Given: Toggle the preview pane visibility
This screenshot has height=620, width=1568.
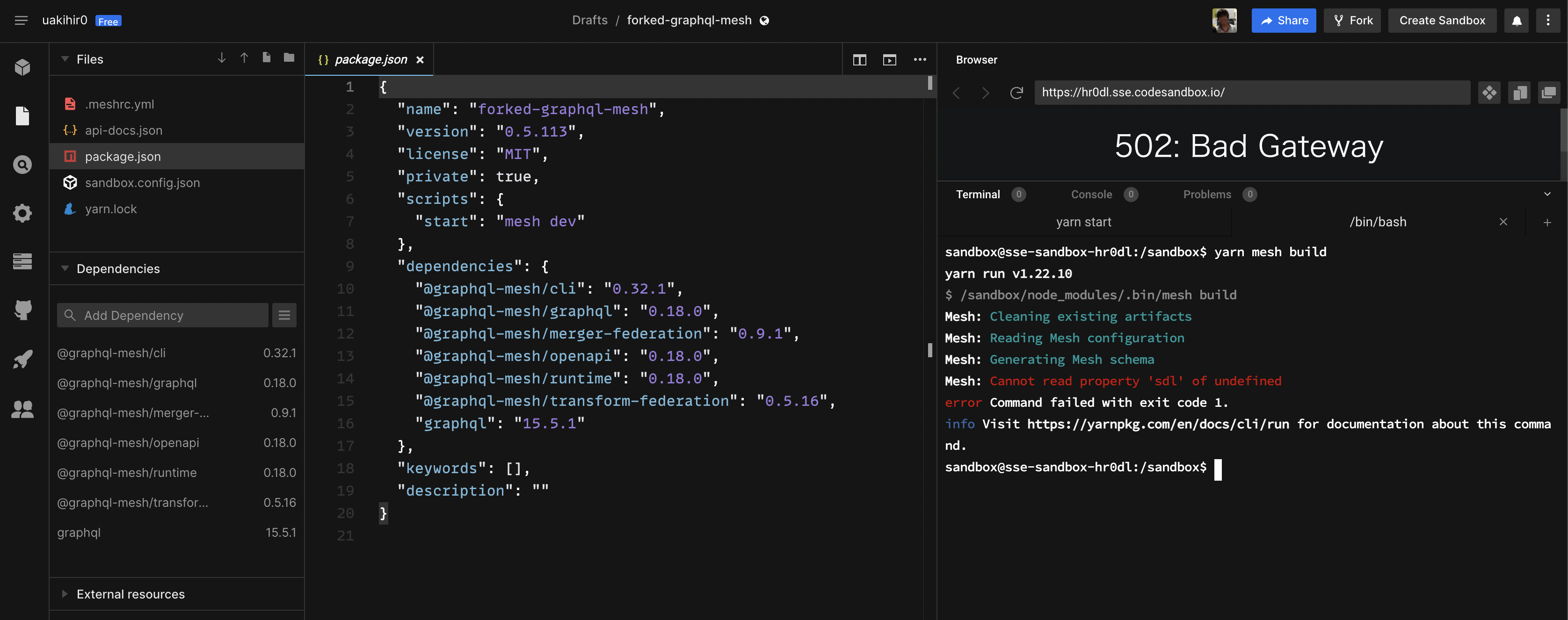Looking at the screenshot, I should point(889,60).
